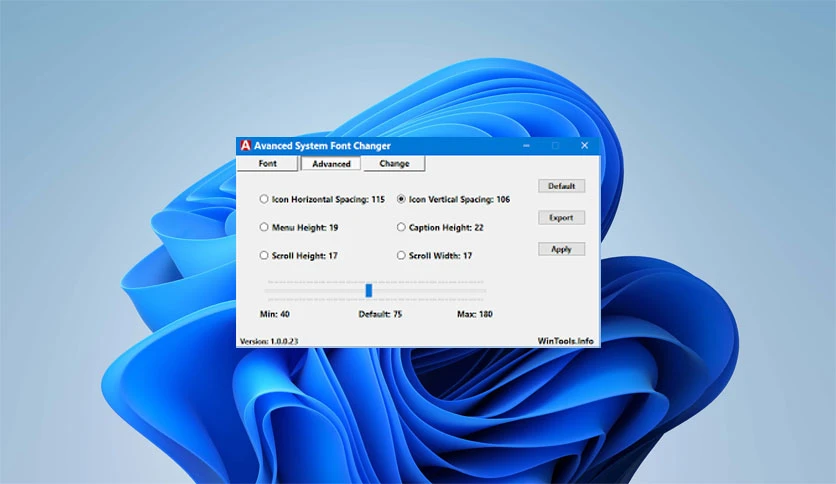Click the Max: 180 label
This screenshot has height=484, width=836.
click(475, 314)
